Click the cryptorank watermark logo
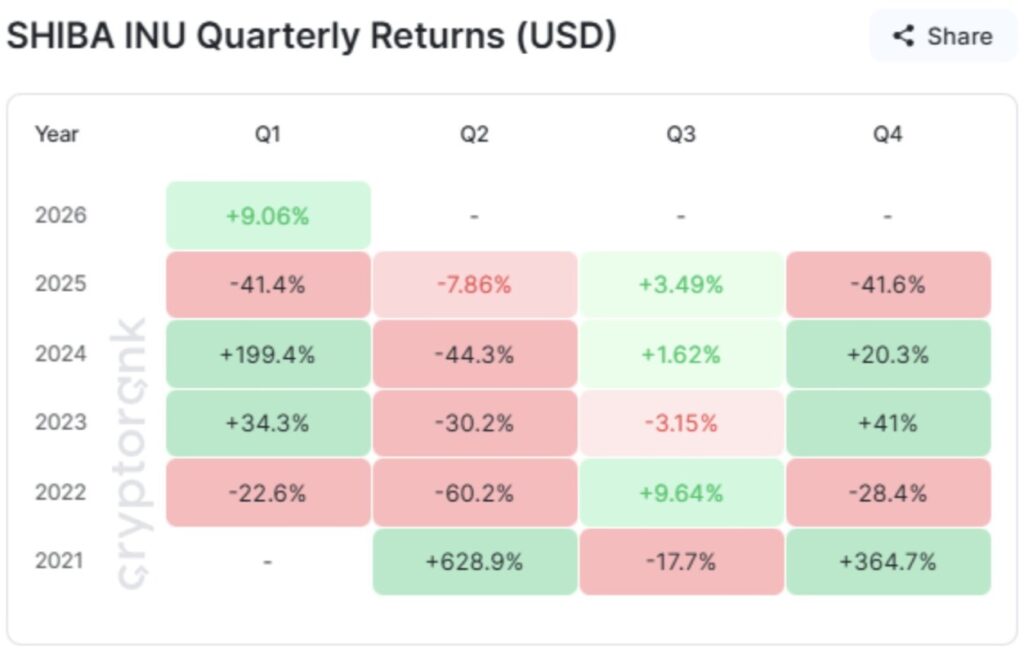1024x654 pixels. pyautogui.click(x=133, y=455)
